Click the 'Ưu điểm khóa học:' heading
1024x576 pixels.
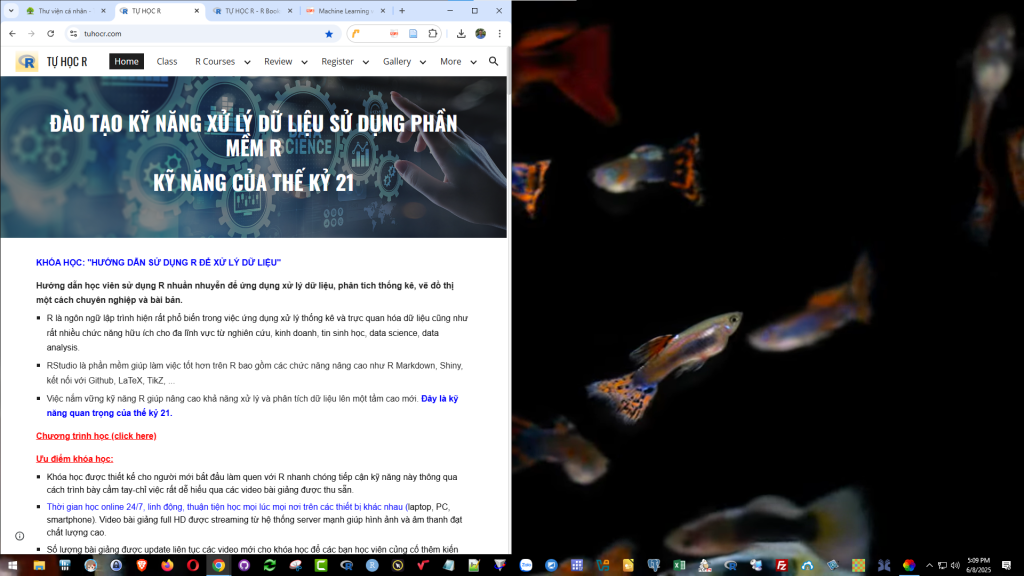[74, 458]
